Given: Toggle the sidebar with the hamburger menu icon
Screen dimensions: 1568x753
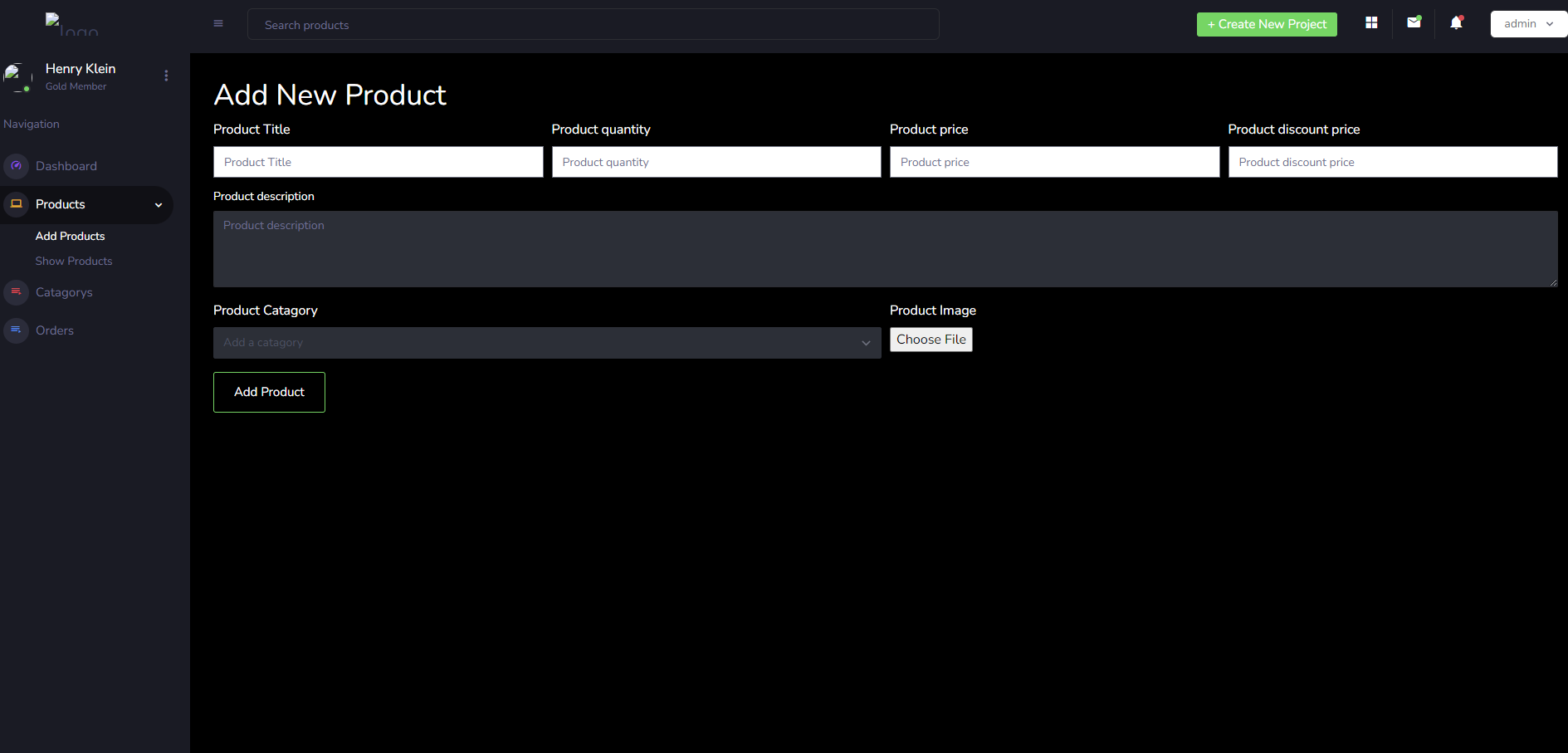Looking at the screenshot, I should pos(218,23).
